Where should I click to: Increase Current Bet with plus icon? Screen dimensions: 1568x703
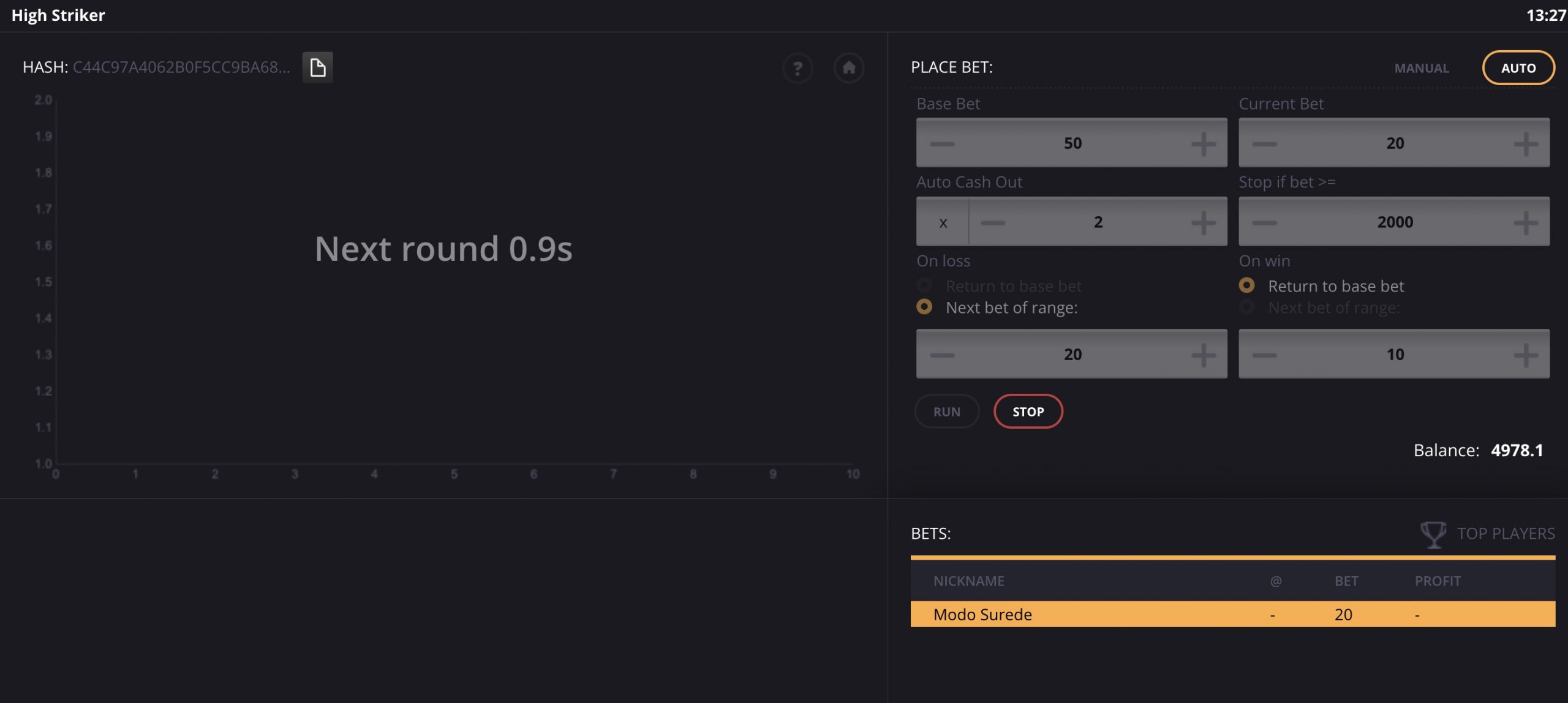coord(1526,143)
